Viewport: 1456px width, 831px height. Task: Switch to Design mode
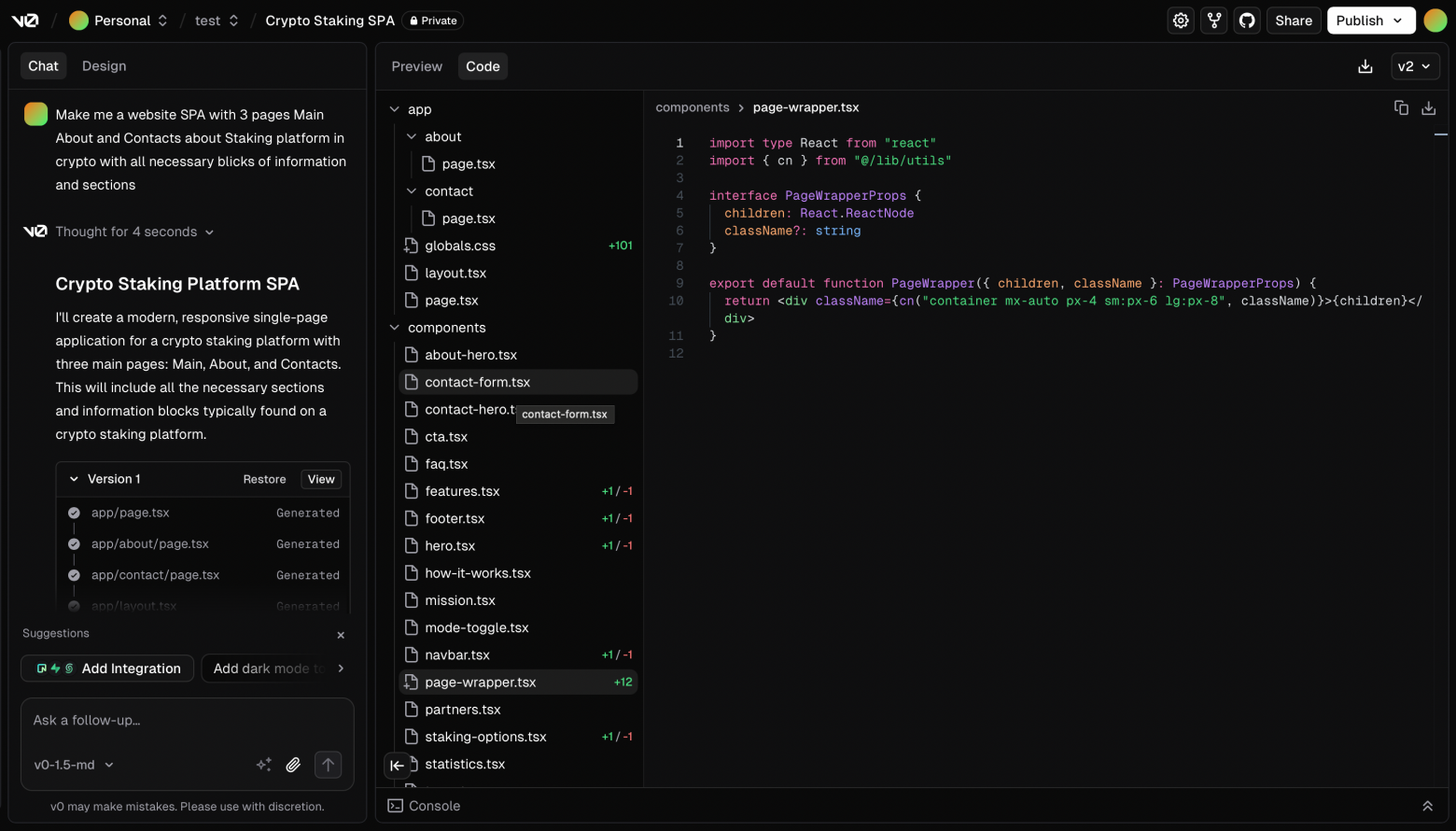tap(104, 65)
